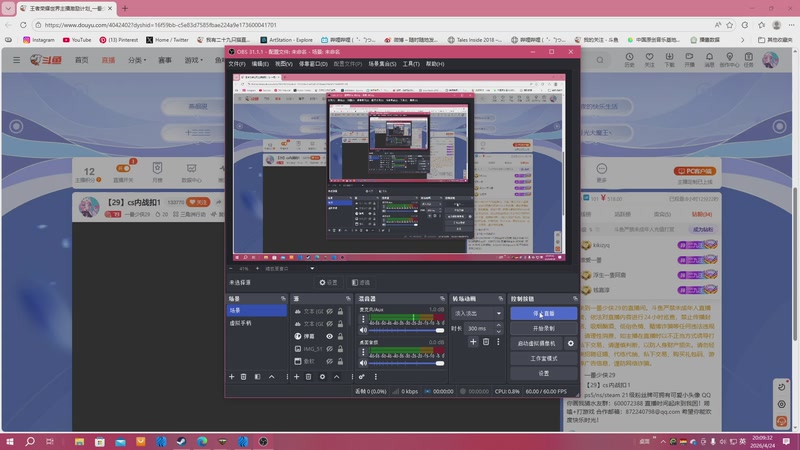Open advanced audio properties gears icon
This screenshot has height=450, width=800.
[362, 377]
